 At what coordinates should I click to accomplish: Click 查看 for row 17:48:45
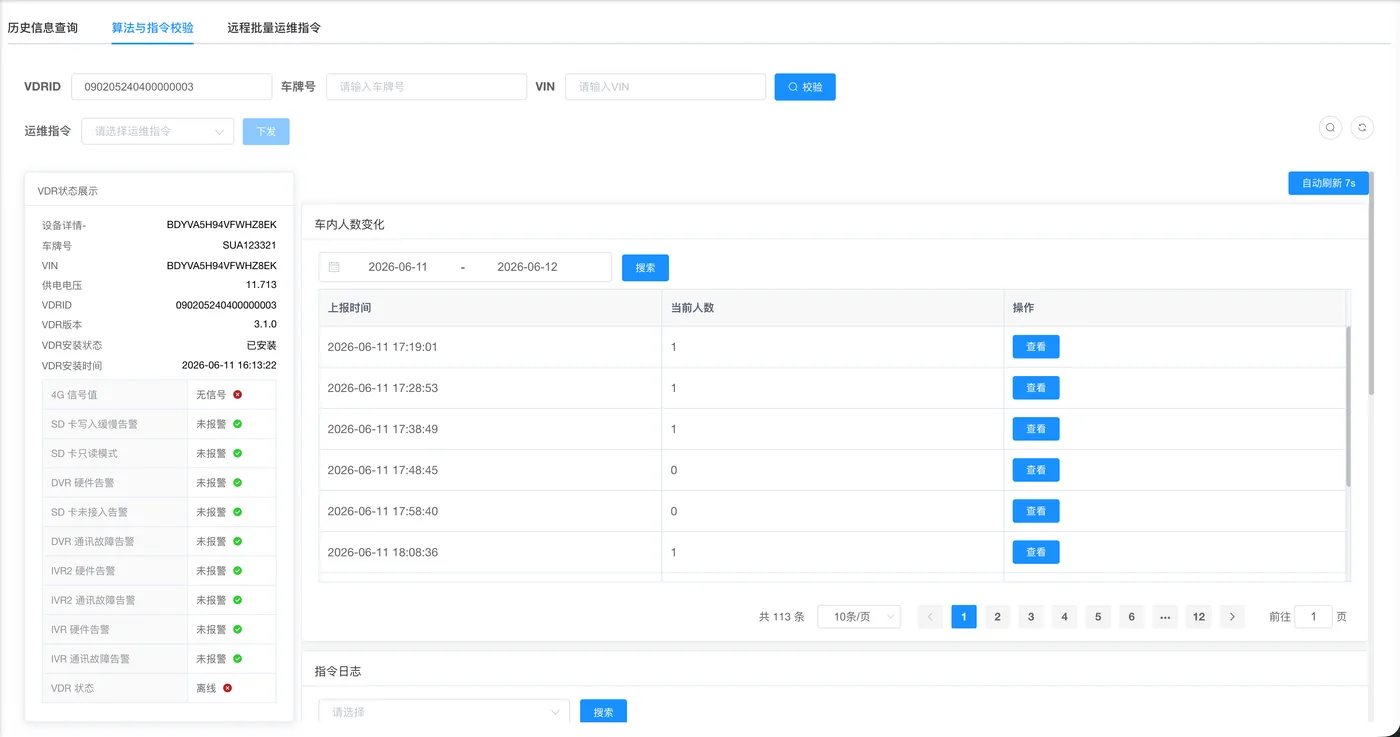[x=1036, y=470]
